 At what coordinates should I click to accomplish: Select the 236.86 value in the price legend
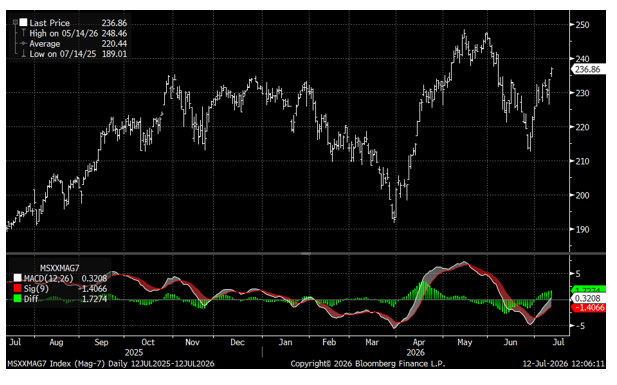pos(114,23)
